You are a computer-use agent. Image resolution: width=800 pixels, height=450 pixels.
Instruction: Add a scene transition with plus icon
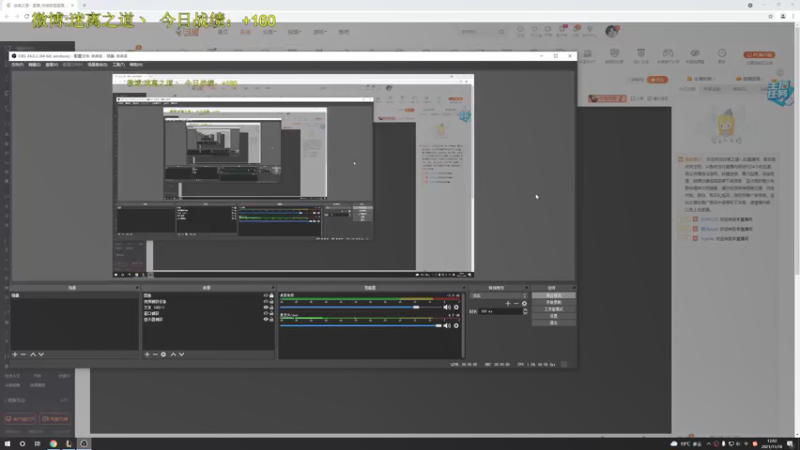[x=508, y=304]
